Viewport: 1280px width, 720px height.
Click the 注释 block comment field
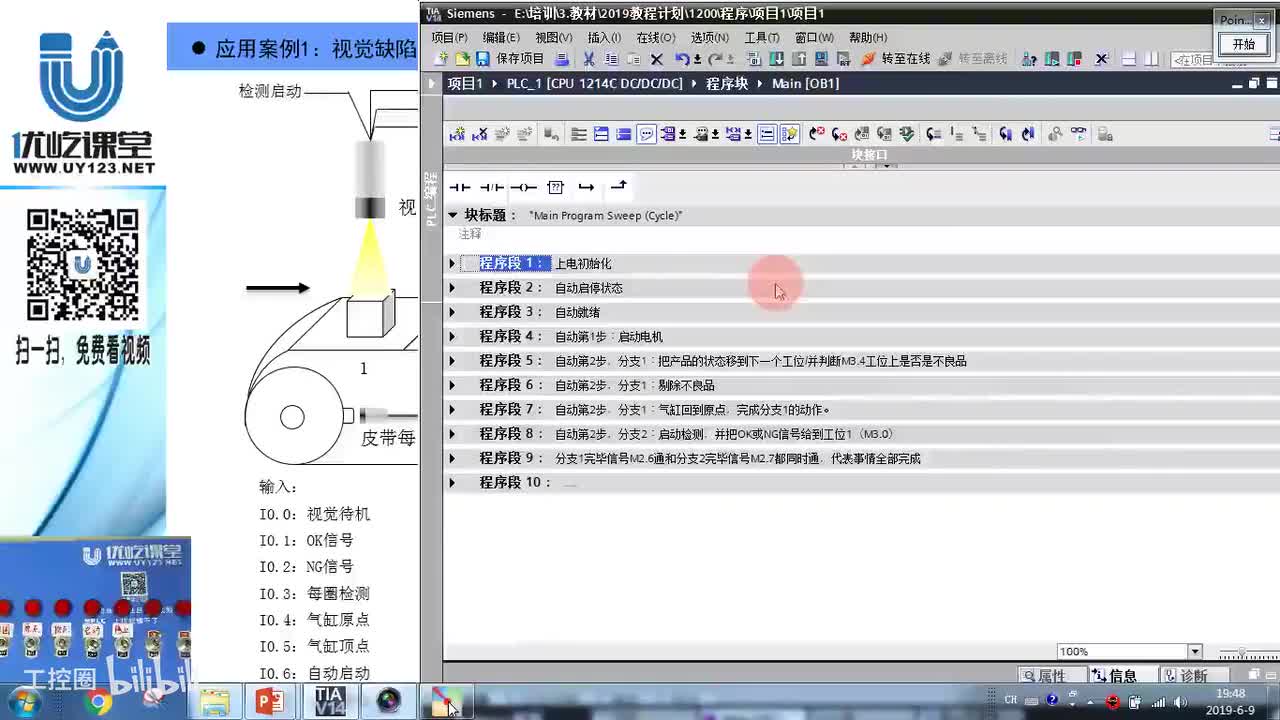[470, 234]
